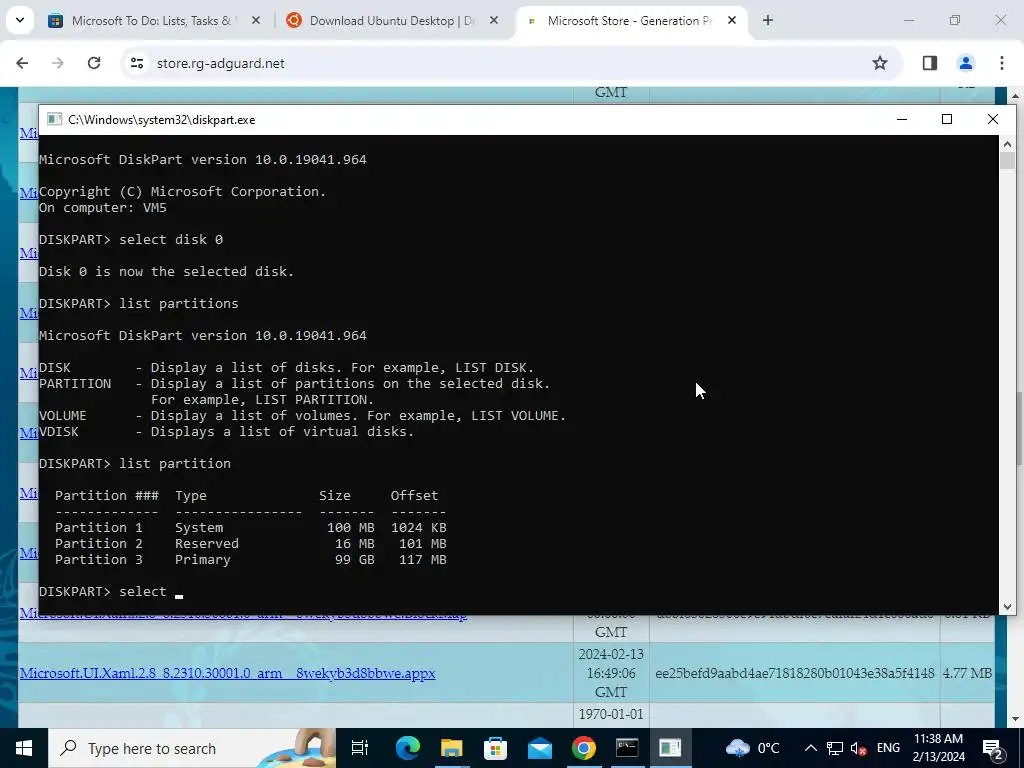Minimize the Chrome browser window

click(908, 20)
